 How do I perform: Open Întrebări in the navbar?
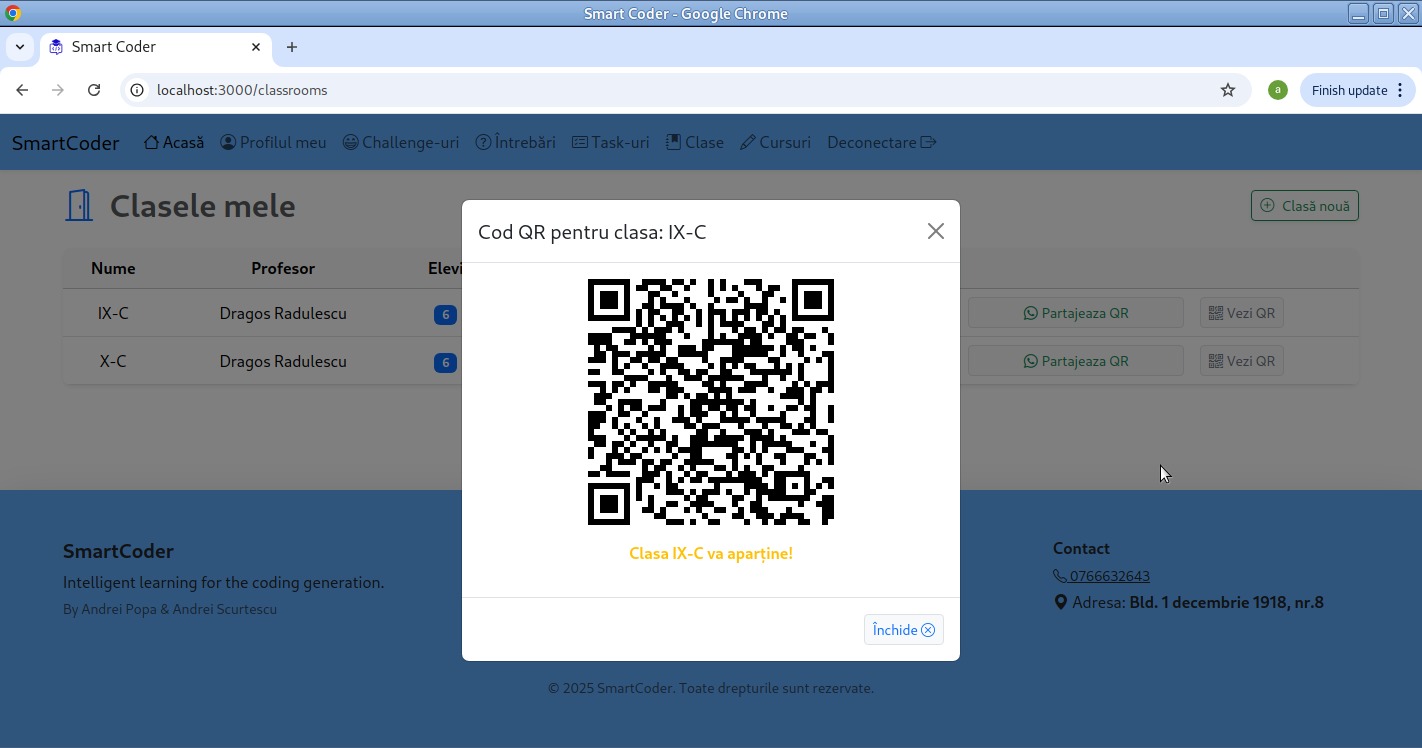[515, 143]
